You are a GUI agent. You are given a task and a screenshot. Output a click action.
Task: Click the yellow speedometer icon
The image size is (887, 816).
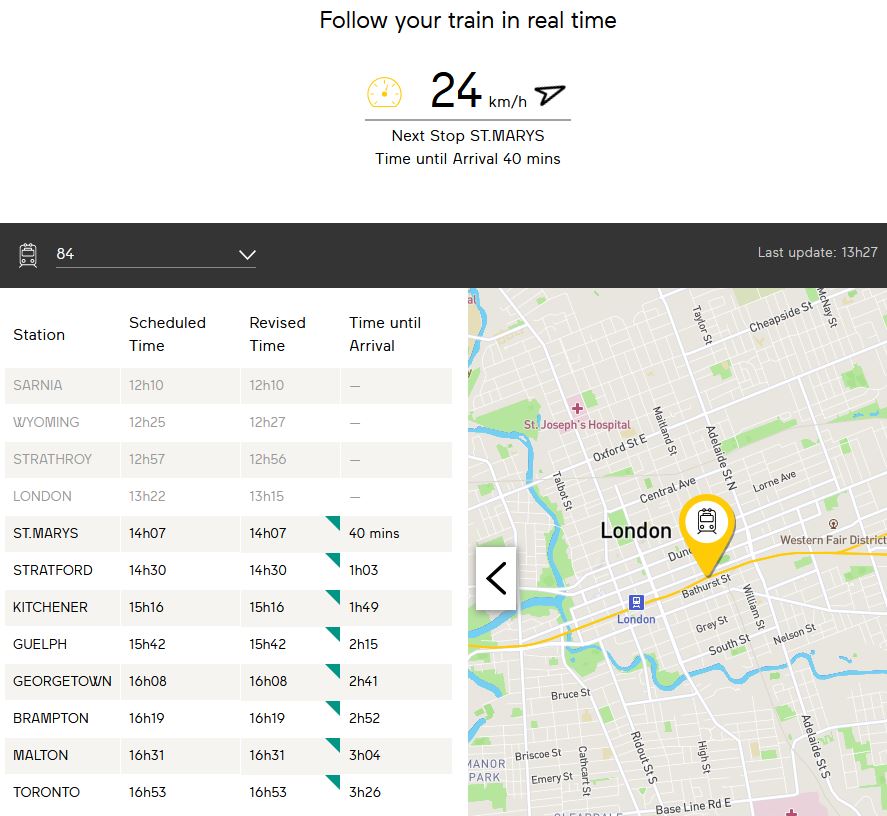tap(384, 92)
